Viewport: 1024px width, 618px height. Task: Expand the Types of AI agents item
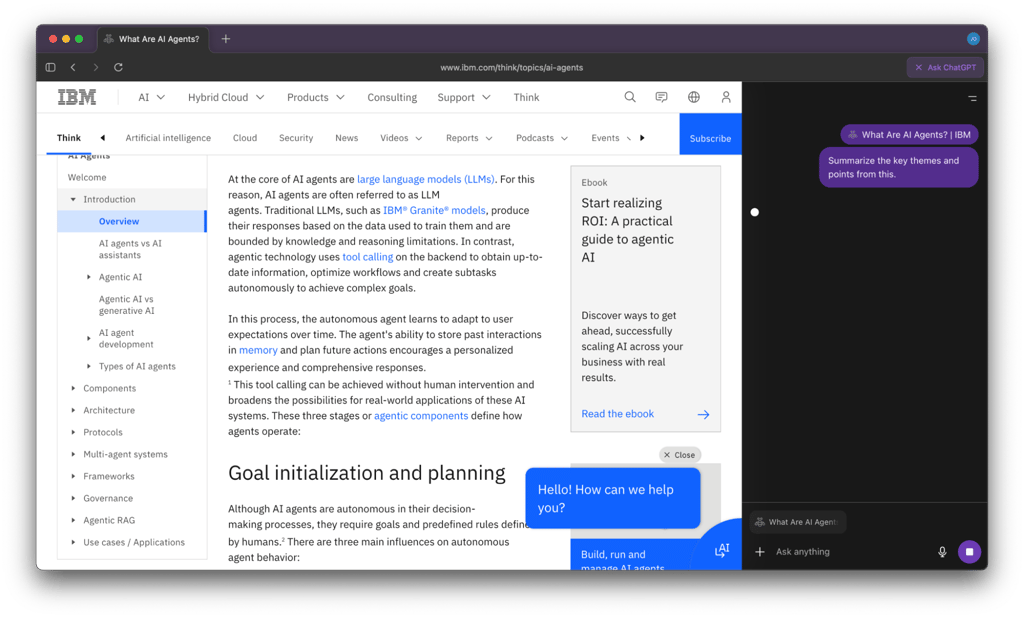[89, 366]
